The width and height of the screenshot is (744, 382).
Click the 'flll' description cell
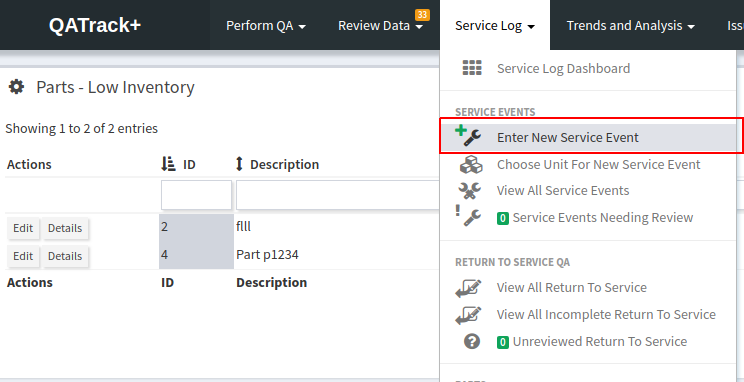pos(243,227)
